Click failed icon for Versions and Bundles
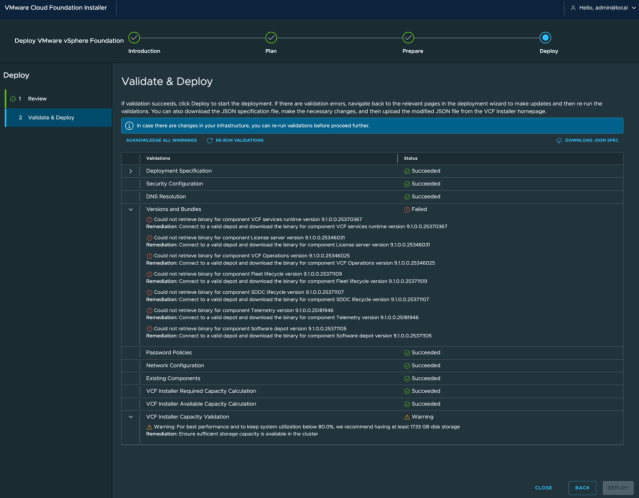 407,209
